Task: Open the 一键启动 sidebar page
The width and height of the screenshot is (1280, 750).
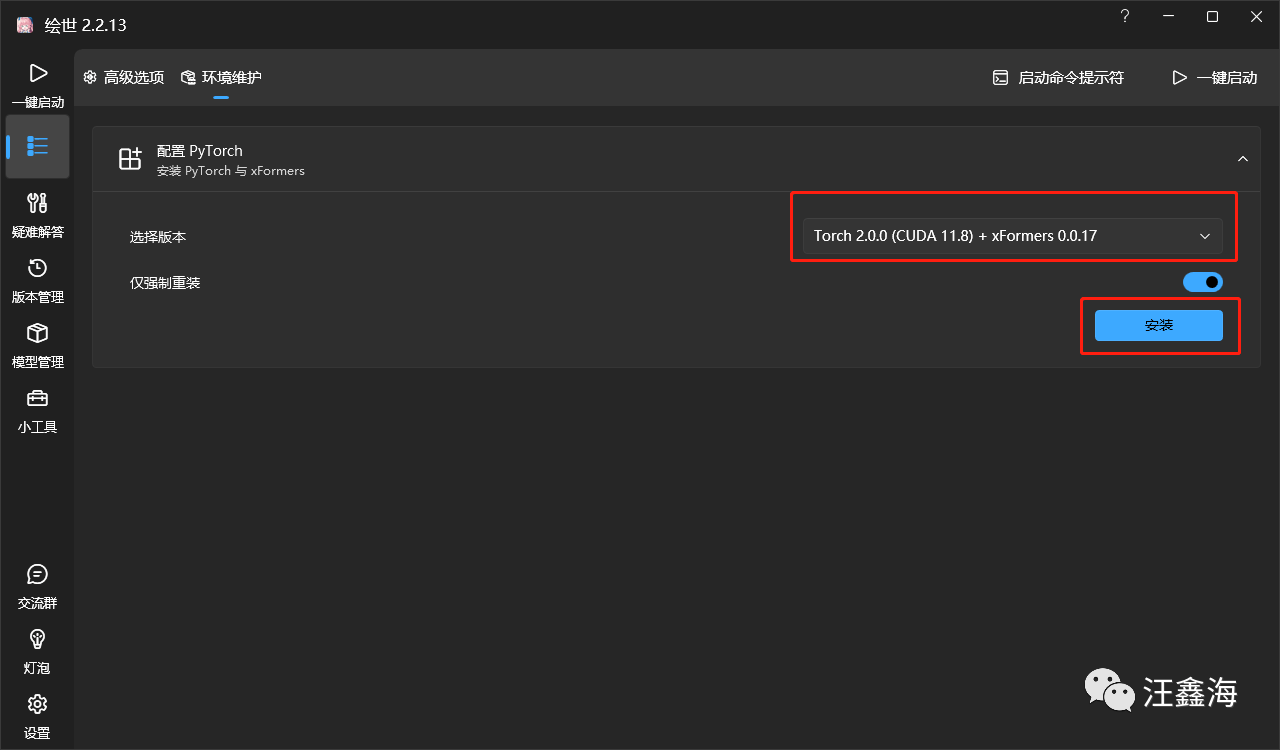Action: (x=37, y=84)
